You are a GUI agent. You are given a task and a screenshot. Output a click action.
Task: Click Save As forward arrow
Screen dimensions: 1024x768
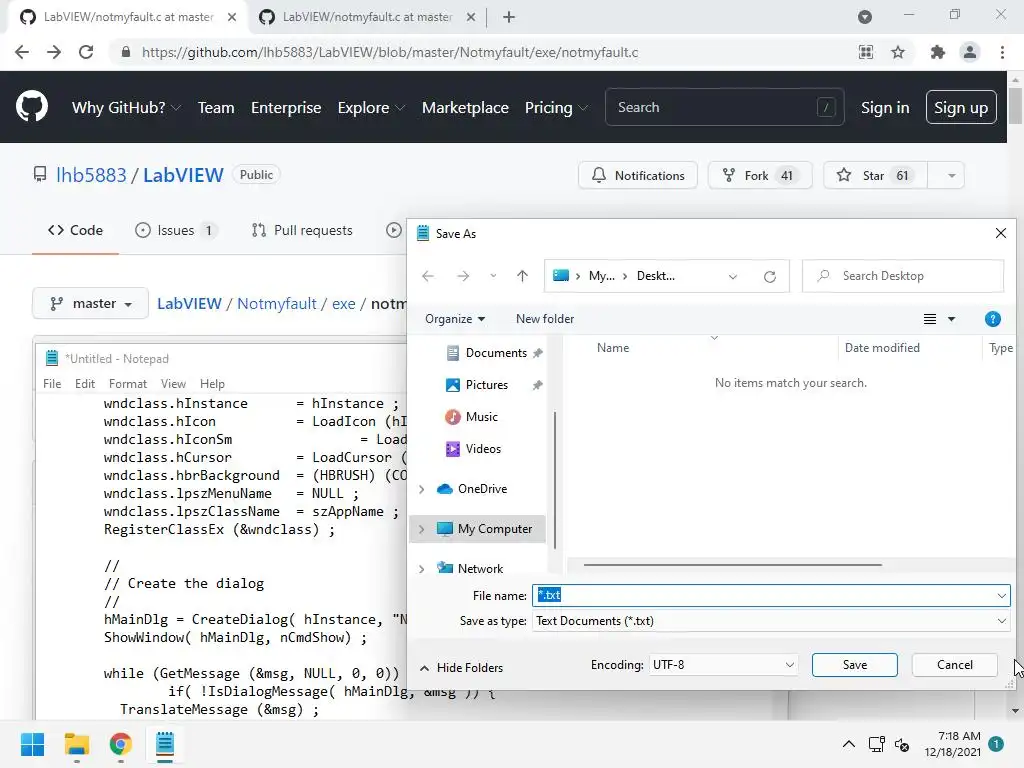pyautogui.click(x=463, y=276)
